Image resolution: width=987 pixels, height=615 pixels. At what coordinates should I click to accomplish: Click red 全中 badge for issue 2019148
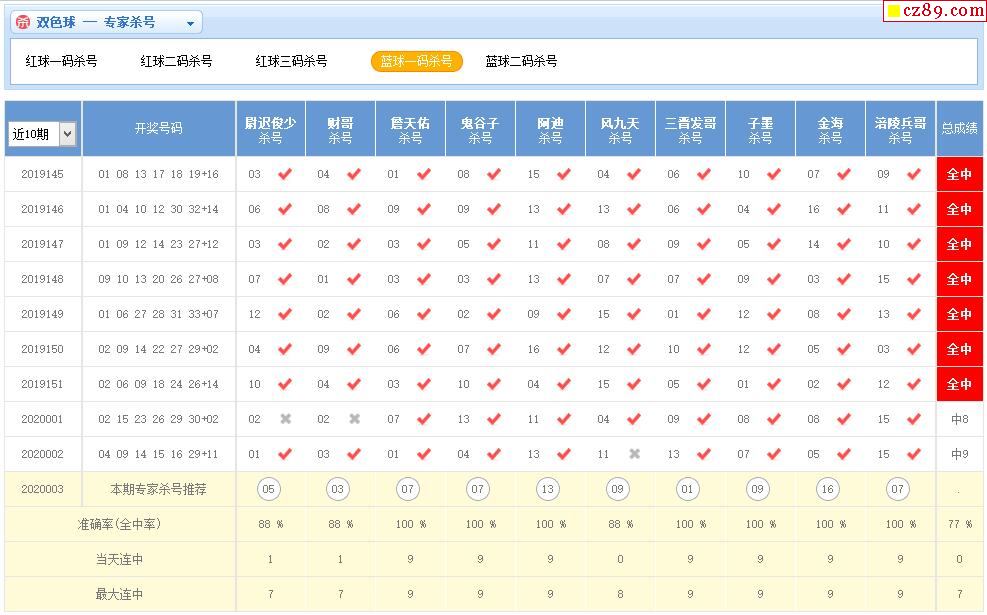(x=959, y=279)
